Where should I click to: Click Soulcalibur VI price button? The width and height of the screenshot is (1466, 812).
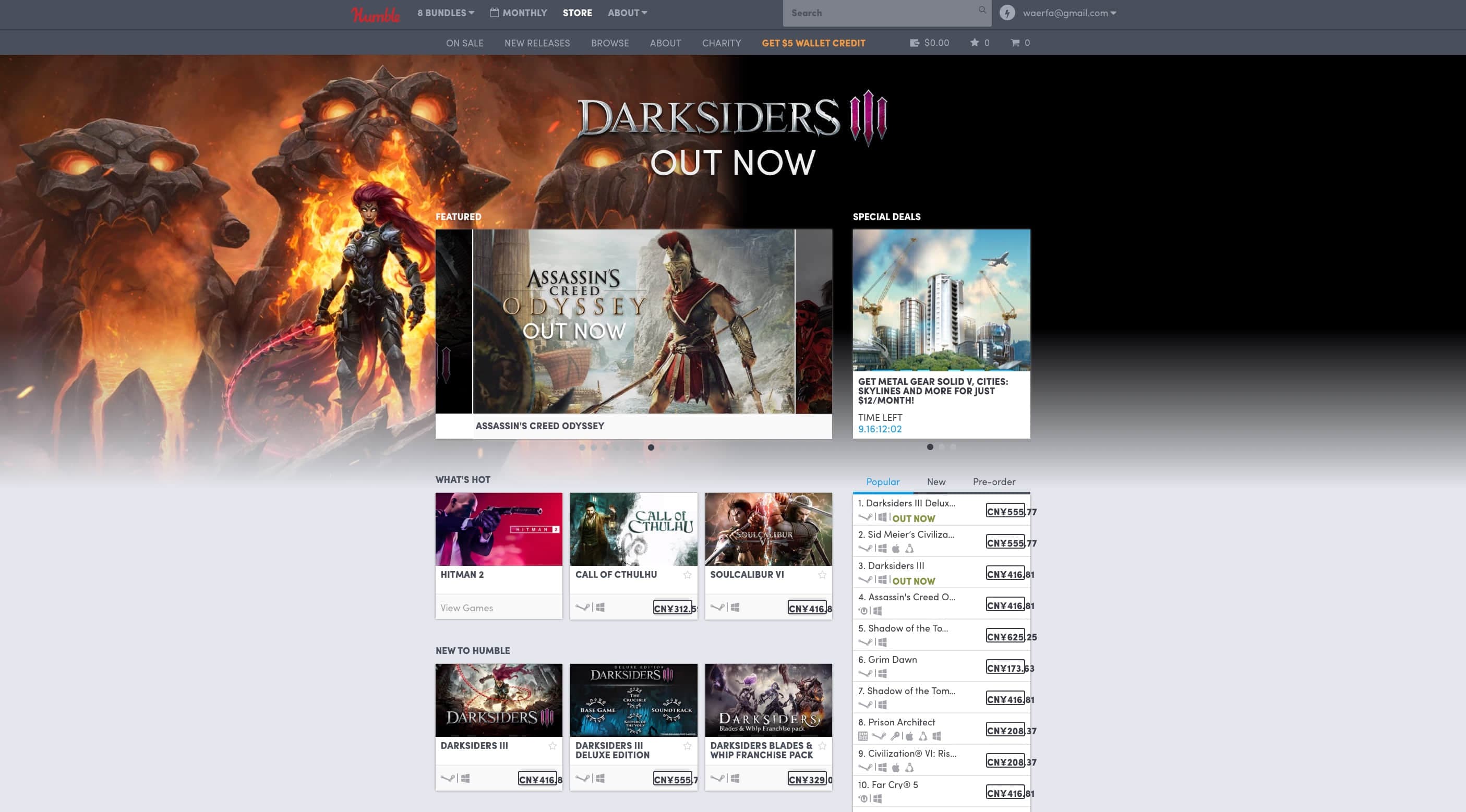(808, 608)
